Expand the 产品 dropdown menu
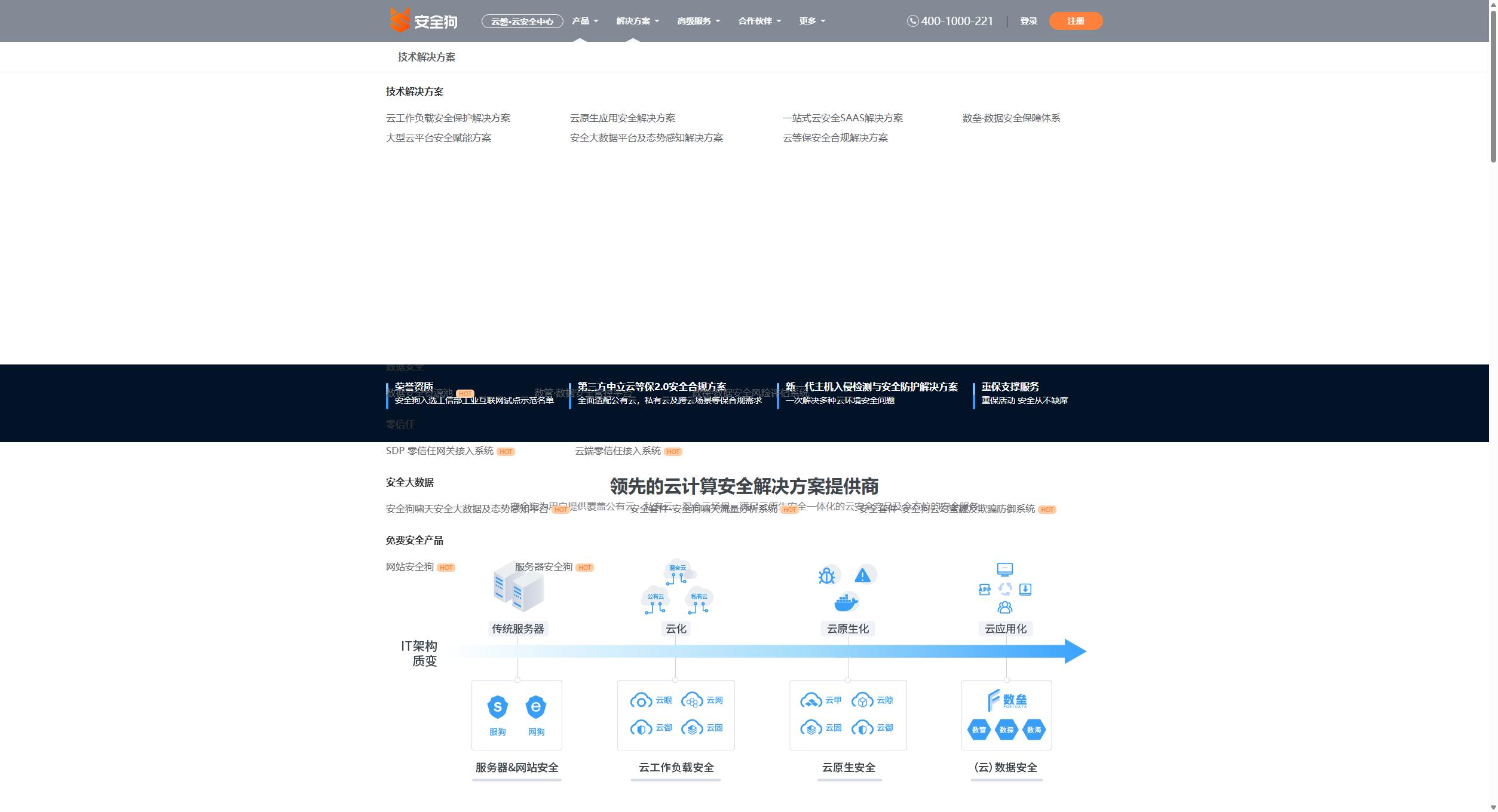 (585, 21)
